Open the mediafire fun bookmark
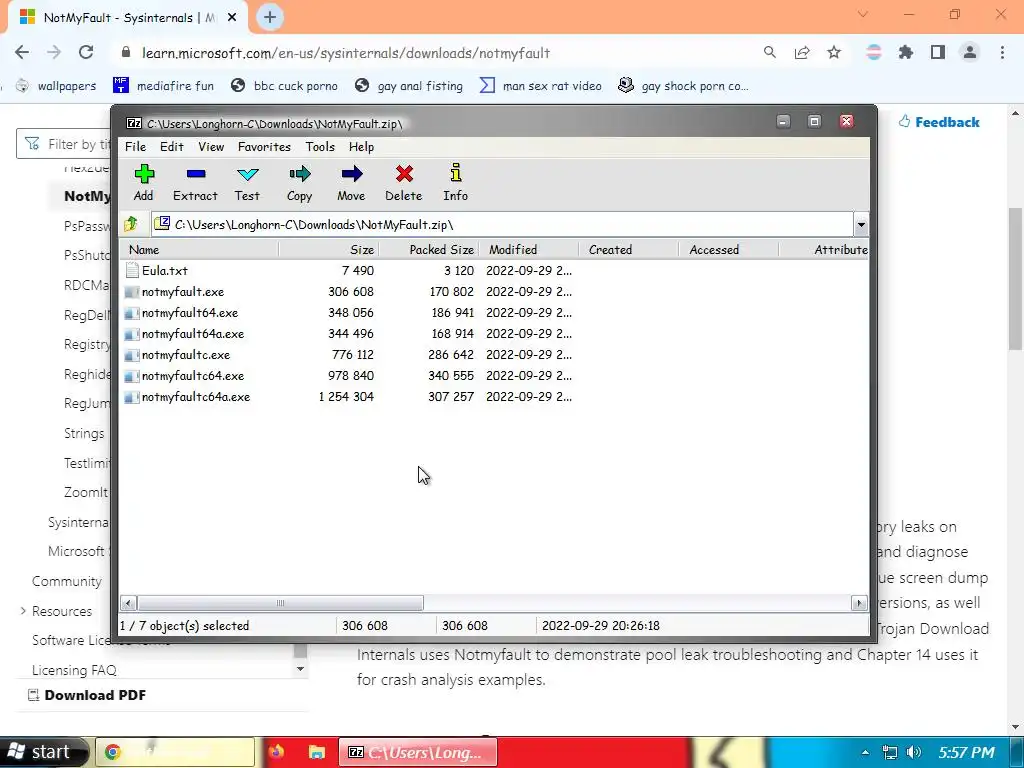Image resolution: width=1024 pixels, height=768 pixels. (x=163, y=86)
